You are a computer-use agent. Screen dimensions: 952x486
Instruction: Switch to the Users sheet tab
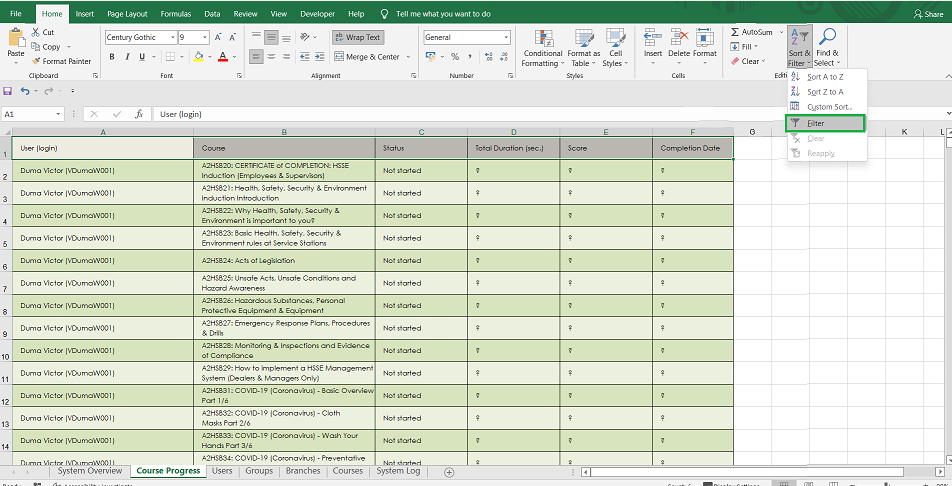[222, 471]
